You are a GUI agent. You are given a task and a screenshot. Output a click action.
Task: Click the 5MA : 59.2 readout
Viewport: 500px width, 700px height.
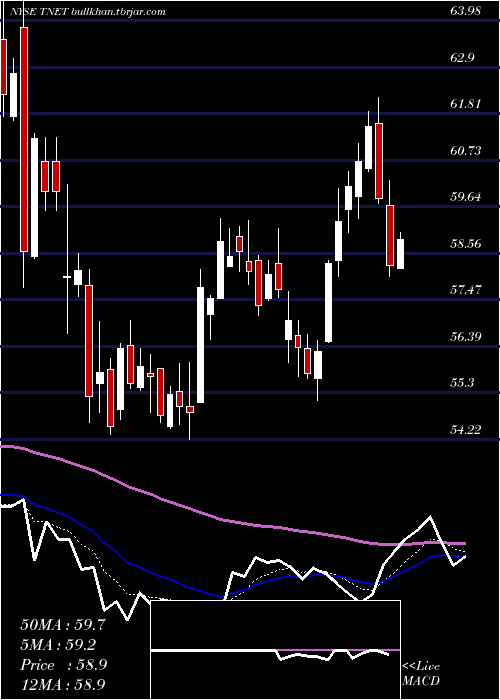coord(58,645)
